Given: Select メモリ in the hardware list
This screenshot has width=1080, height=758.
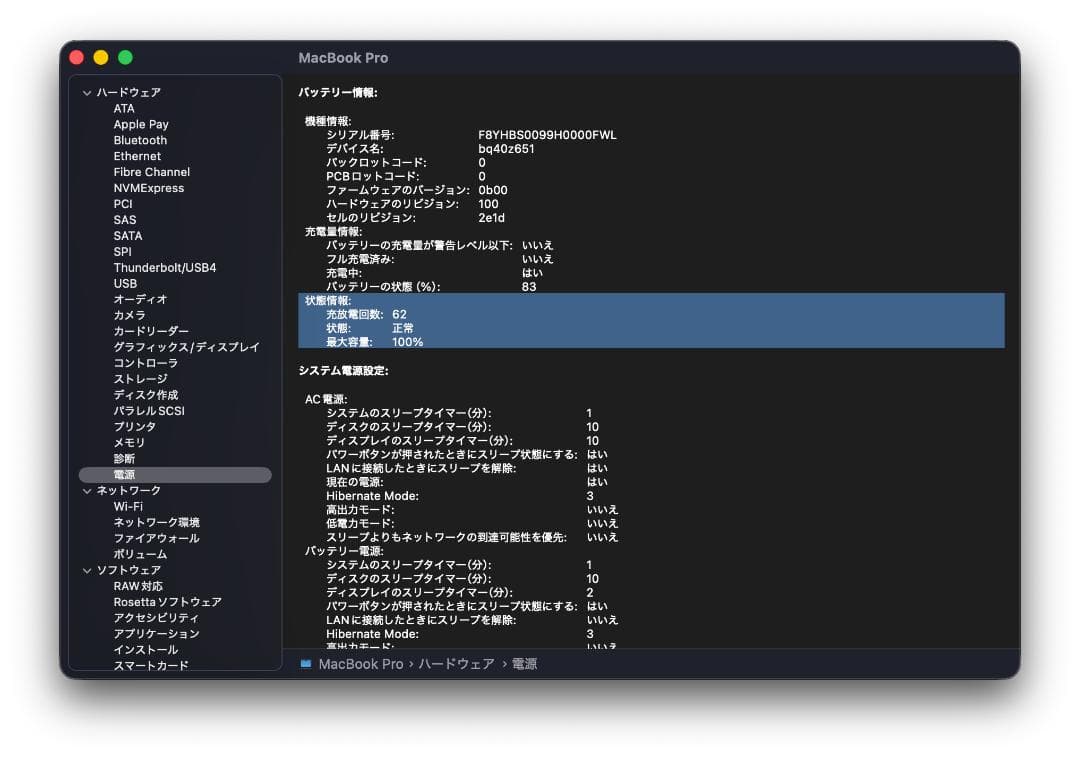Looking at the screenshot, I should [127, 442].
